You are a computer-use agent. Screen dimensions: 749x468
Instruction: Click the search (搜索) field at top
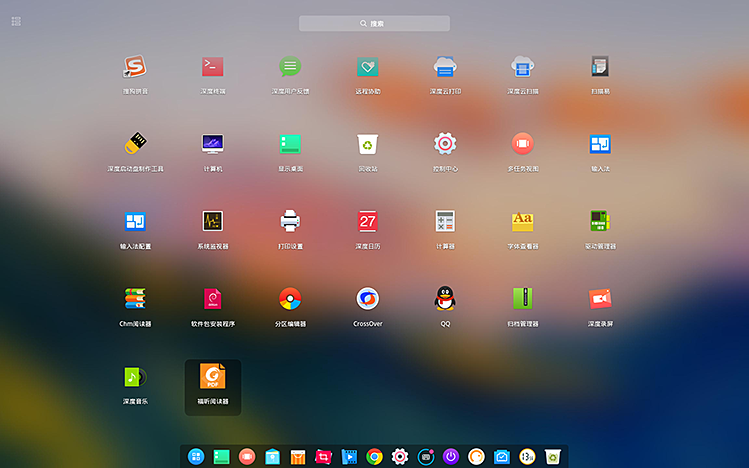click(x=374, y=23)
